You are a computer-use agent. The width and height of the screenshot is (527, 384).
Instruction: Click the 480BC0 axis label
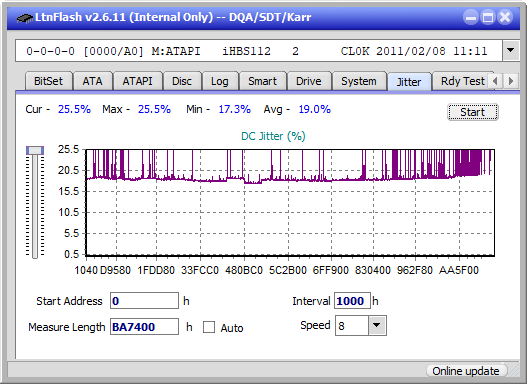point(244,270)
